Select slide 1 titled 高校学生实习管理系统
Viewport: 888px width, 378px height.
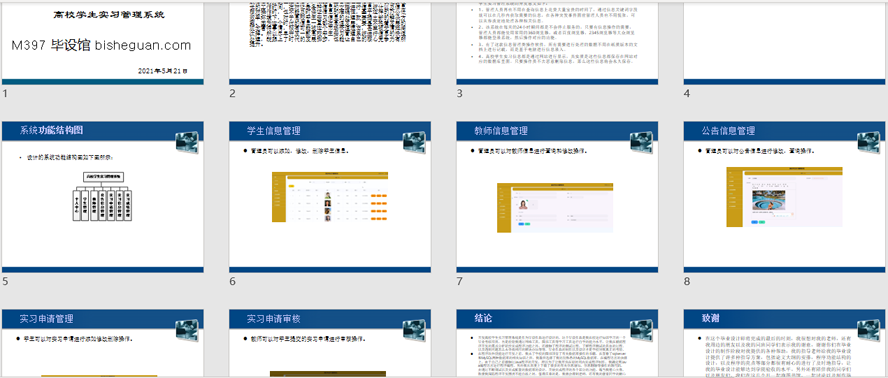(x=103, y=43)
